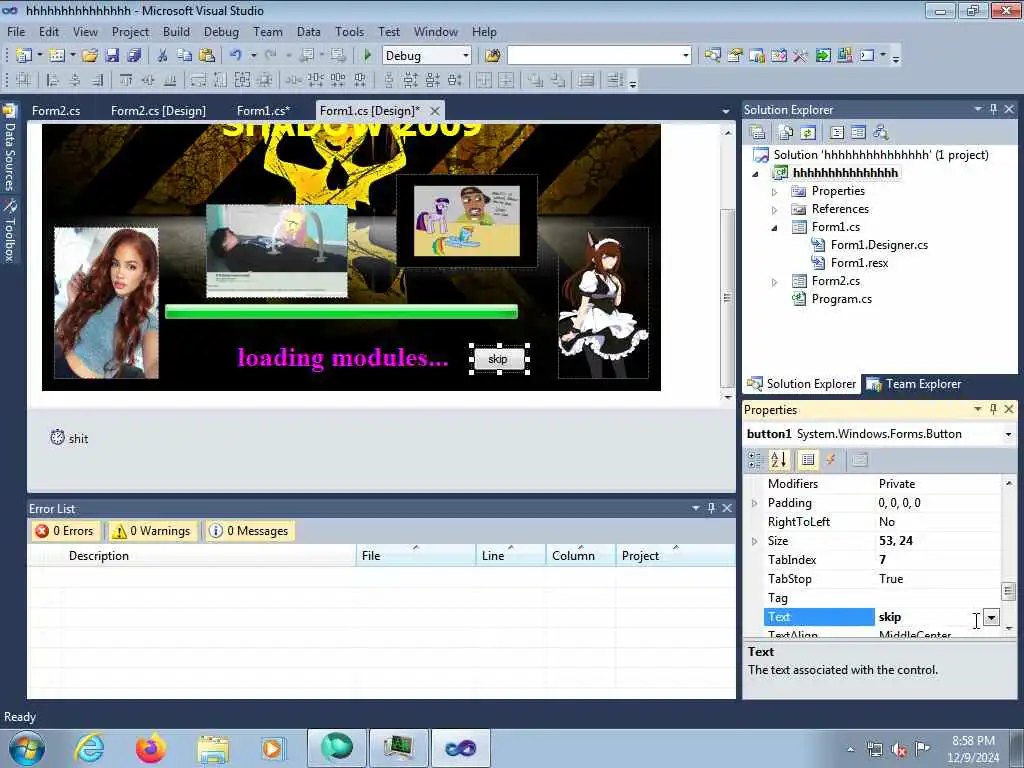This screenshot has height=768, width=1024.
Task: Expand the Size property row
Action: 755,541
